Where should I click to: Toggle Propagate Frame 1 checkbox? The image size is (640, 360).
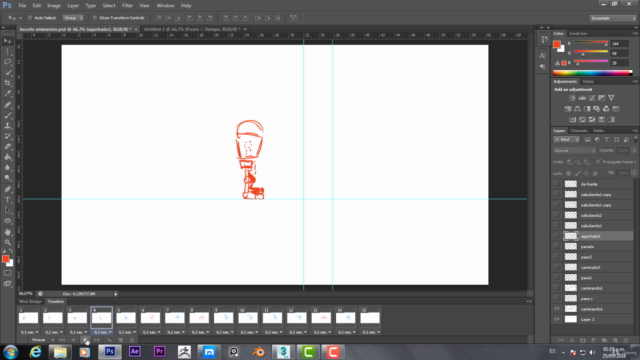coord(598,162)
